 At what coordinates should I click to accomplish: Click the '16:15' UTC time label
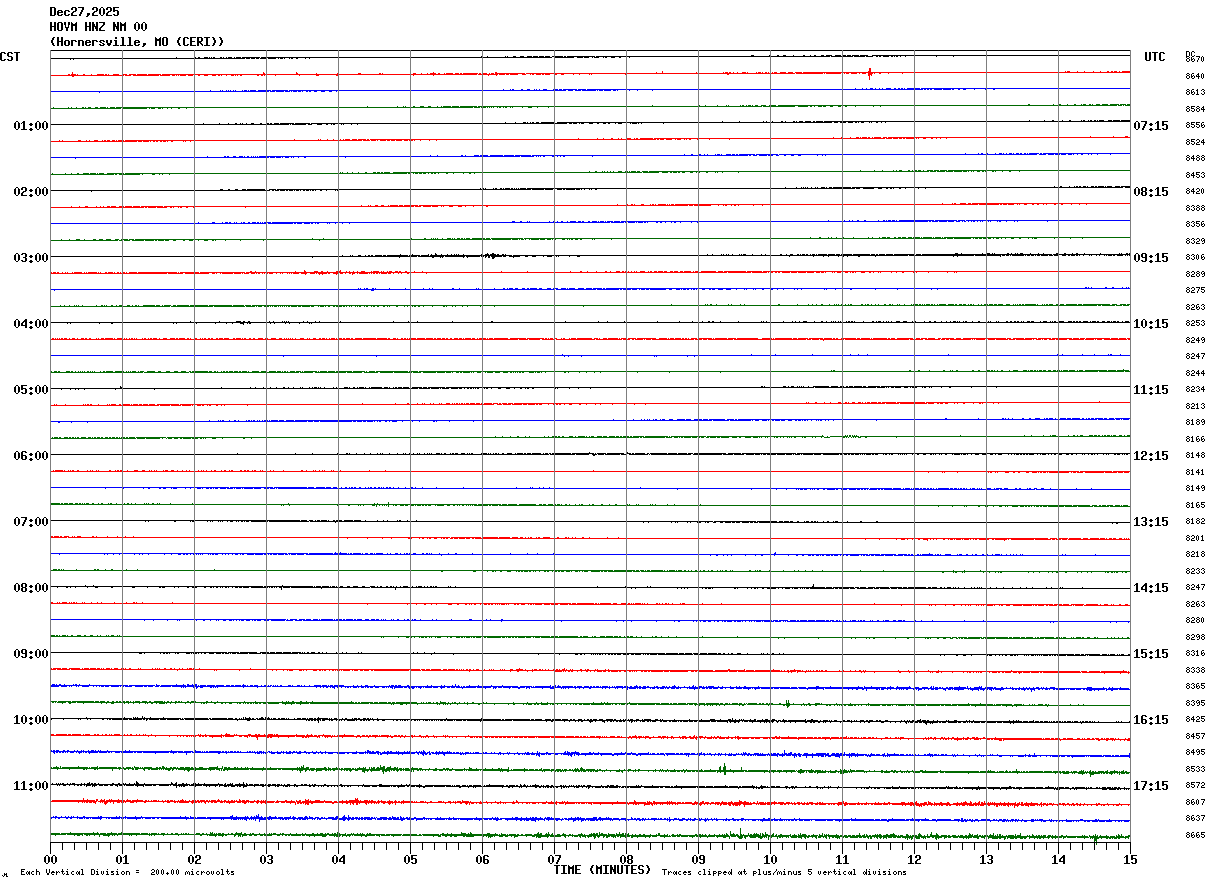coord(1151,720)
